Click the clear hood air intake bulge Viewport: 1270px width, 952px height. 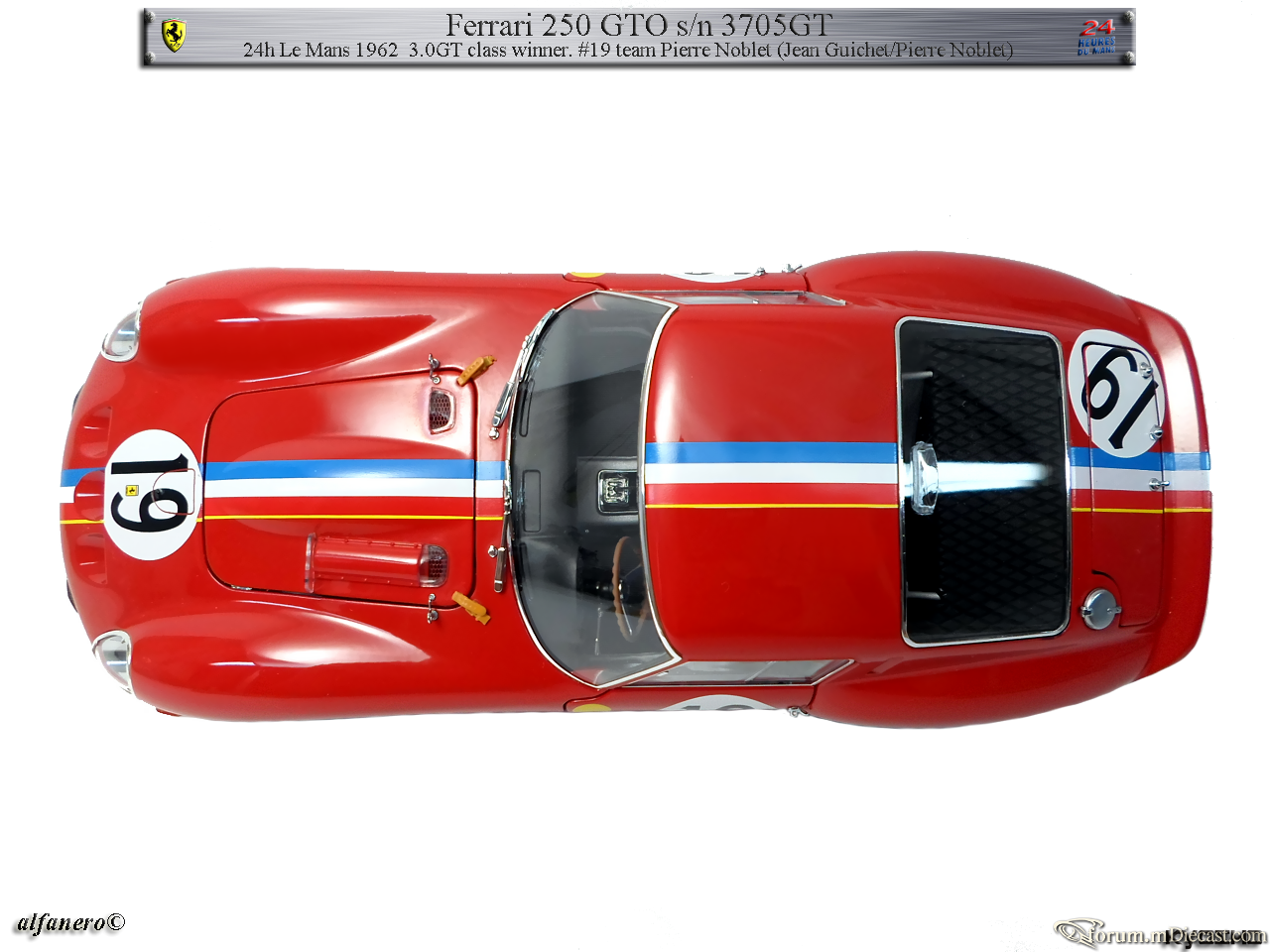[x=376, y=562]
